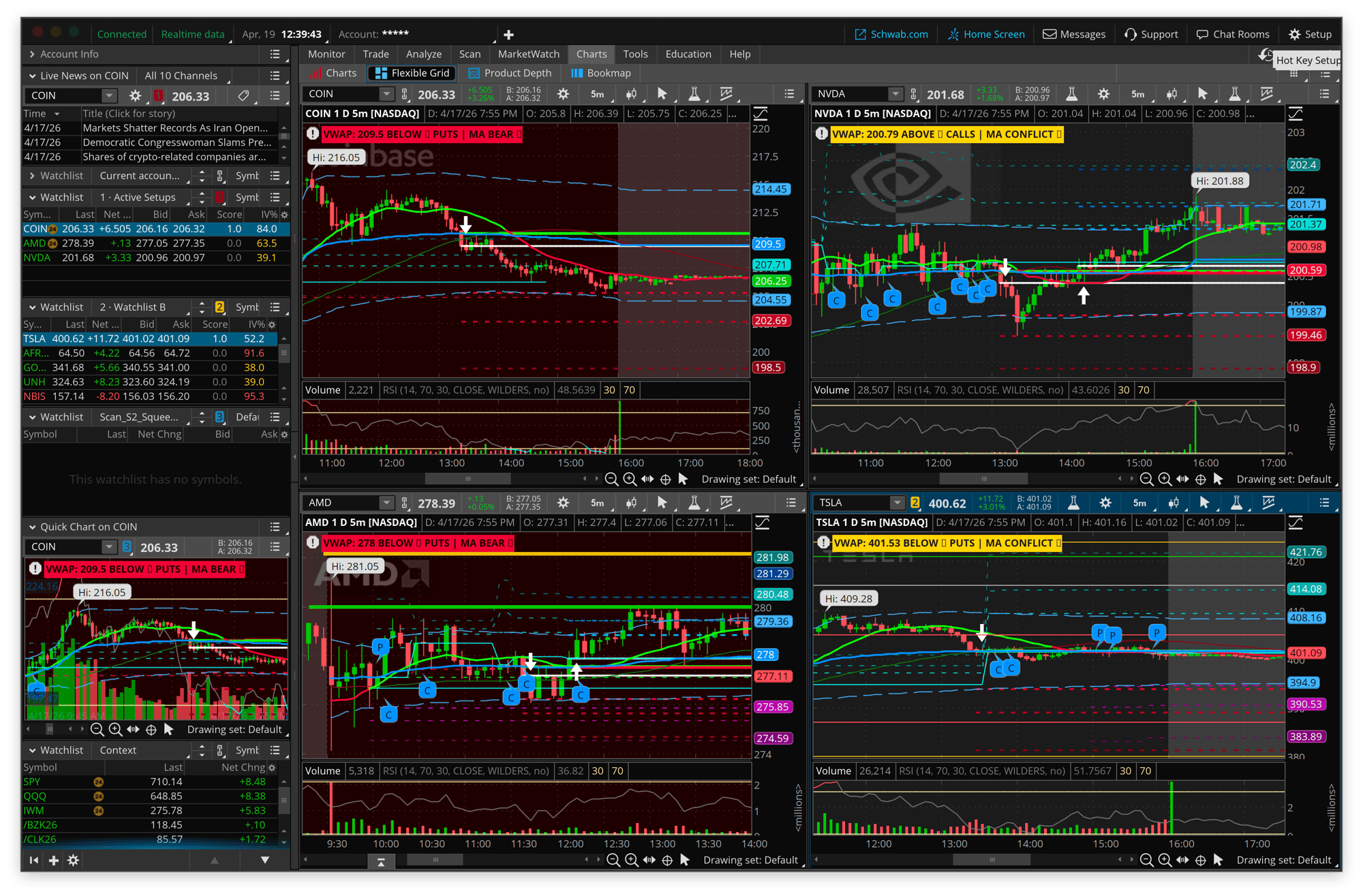Click Patterns icon on COIN chart toolbar
Image resolution: width=1363 pixels, height=896 pixels.
[726, 94]
